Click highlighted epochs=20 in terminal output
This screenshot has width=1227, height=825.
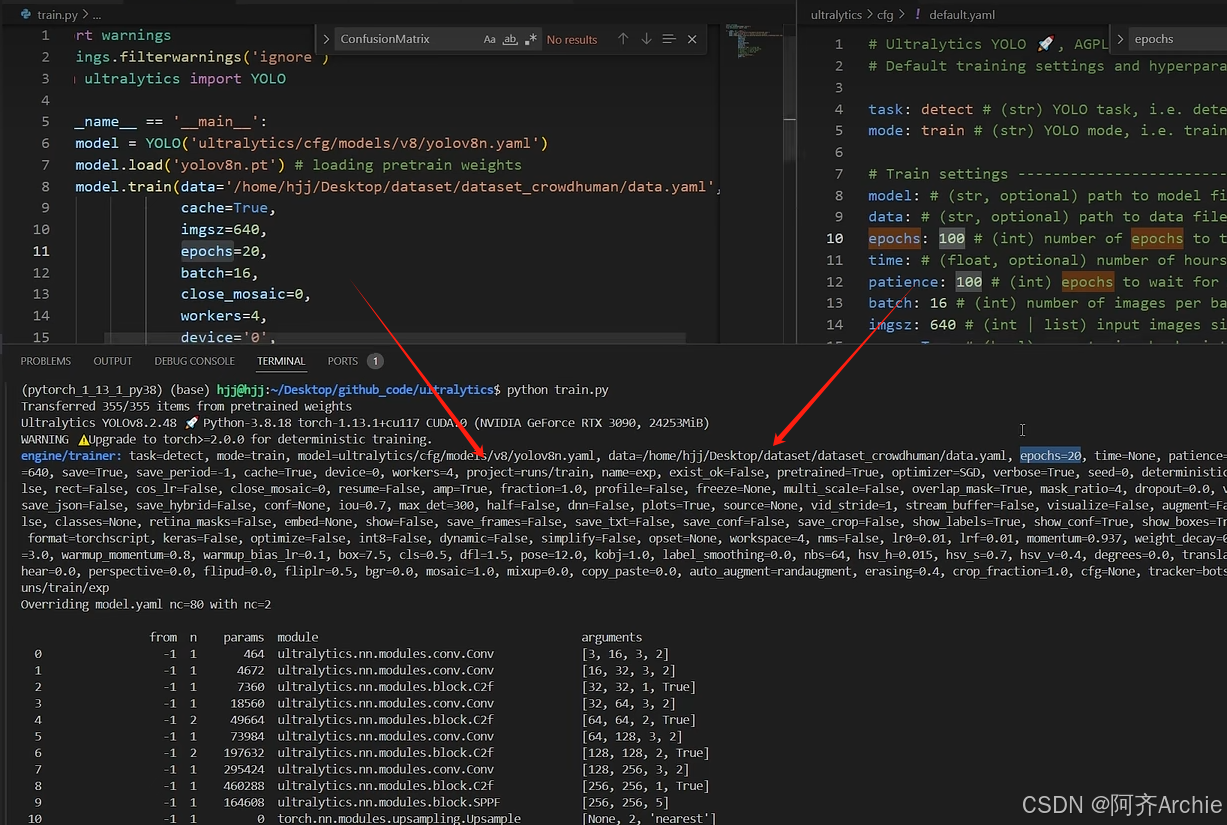click(x=1050, y=455)
